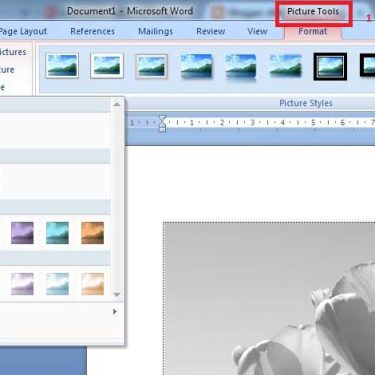
Task: Select the grayscale flower picture in the document
Action: click(x=269, y=298)
